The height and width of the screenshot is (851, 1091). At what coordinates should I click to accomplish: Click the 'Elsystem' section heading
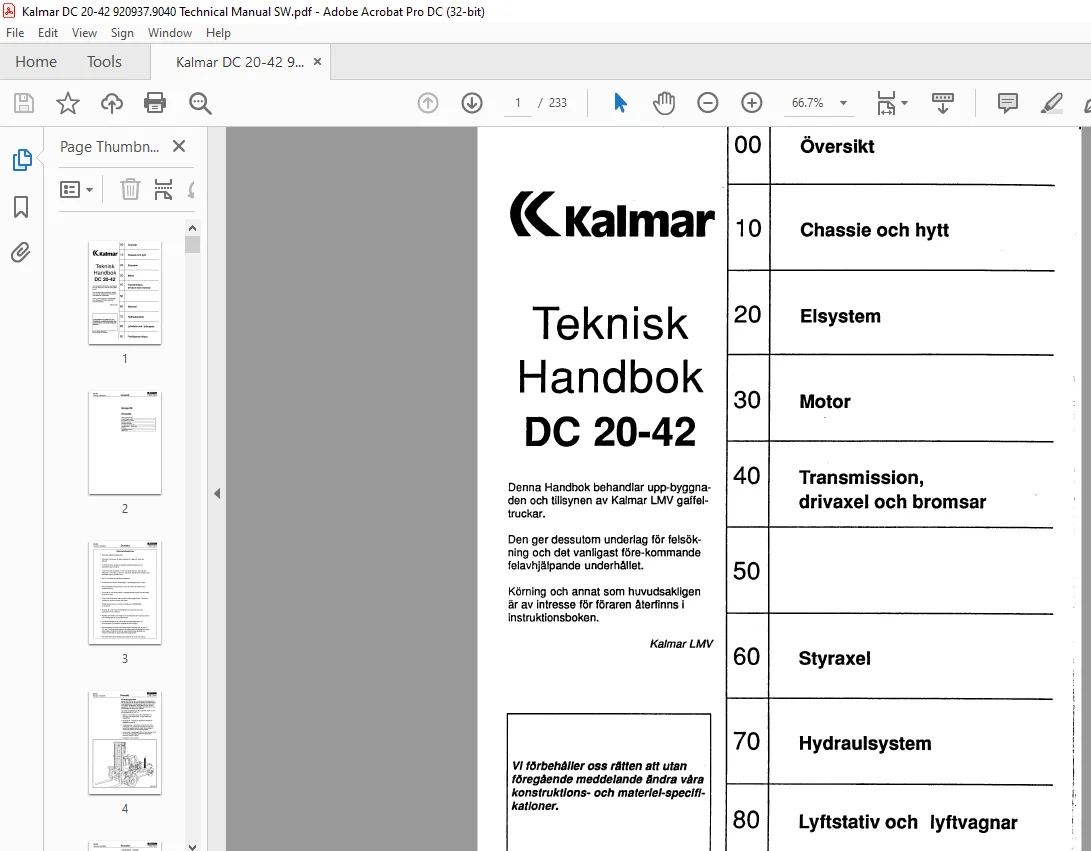(x=840, y=316)
